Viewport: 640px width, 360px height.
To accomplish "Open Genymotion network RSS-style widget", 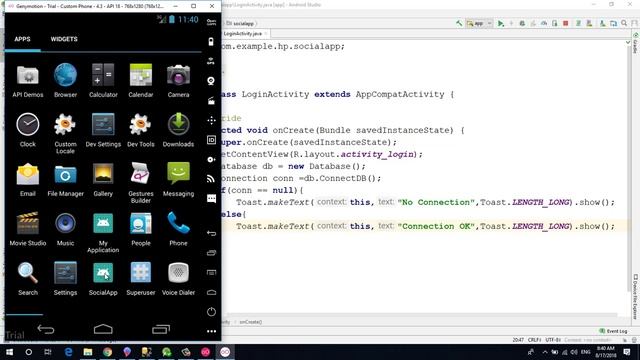I will (x=211, y=179).
